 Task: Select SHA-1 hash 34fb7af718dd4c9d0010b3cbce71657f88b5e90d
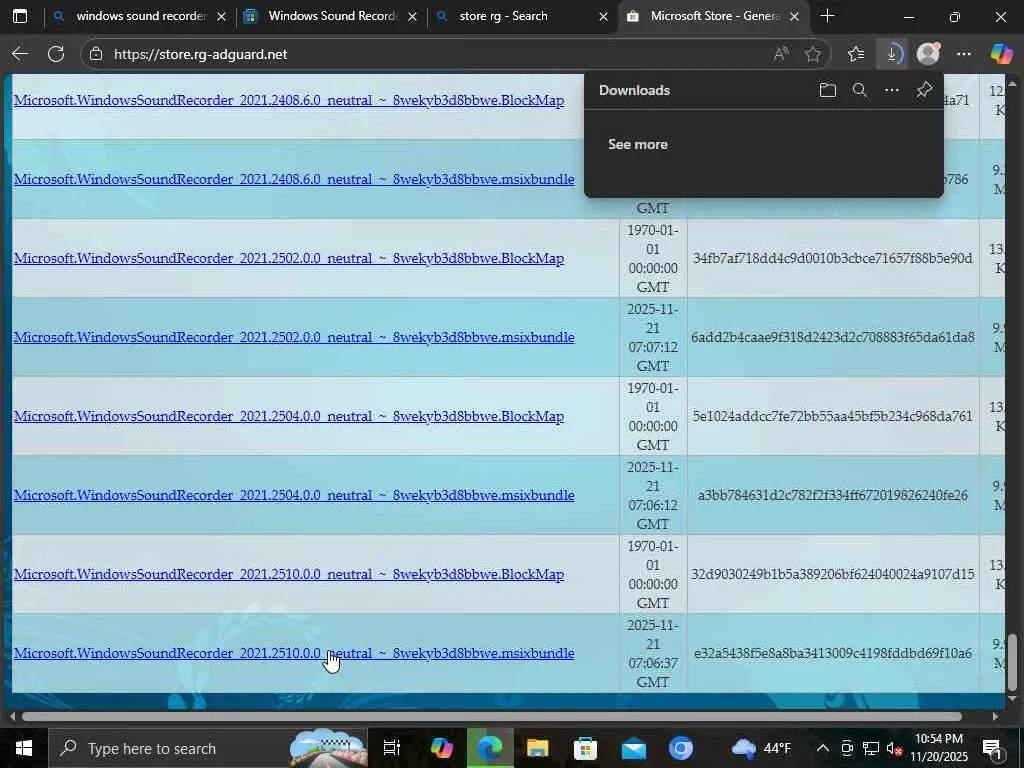[x=833, y=259]
